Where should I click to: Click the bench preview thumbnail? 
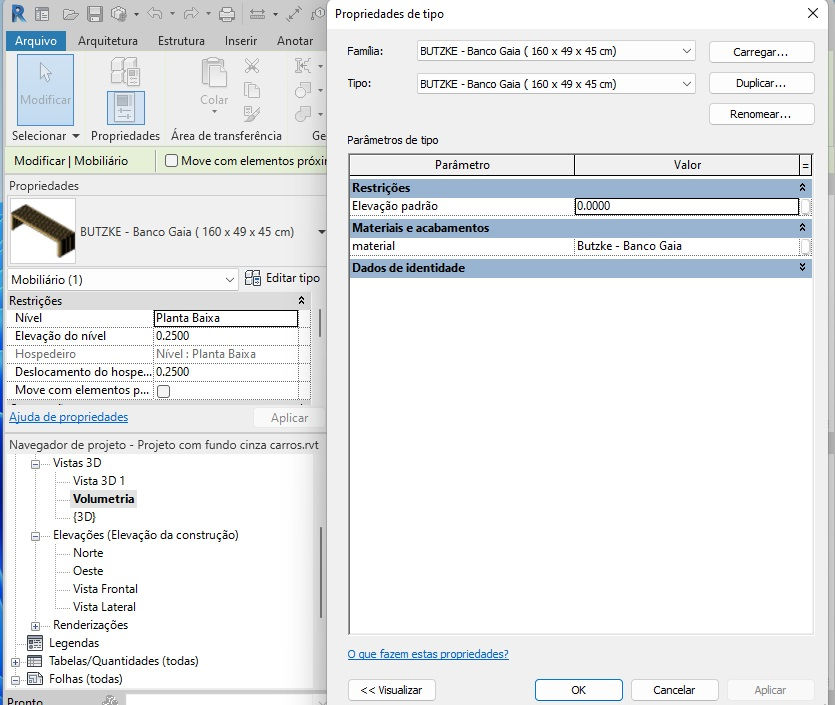[x=43, y=231]
